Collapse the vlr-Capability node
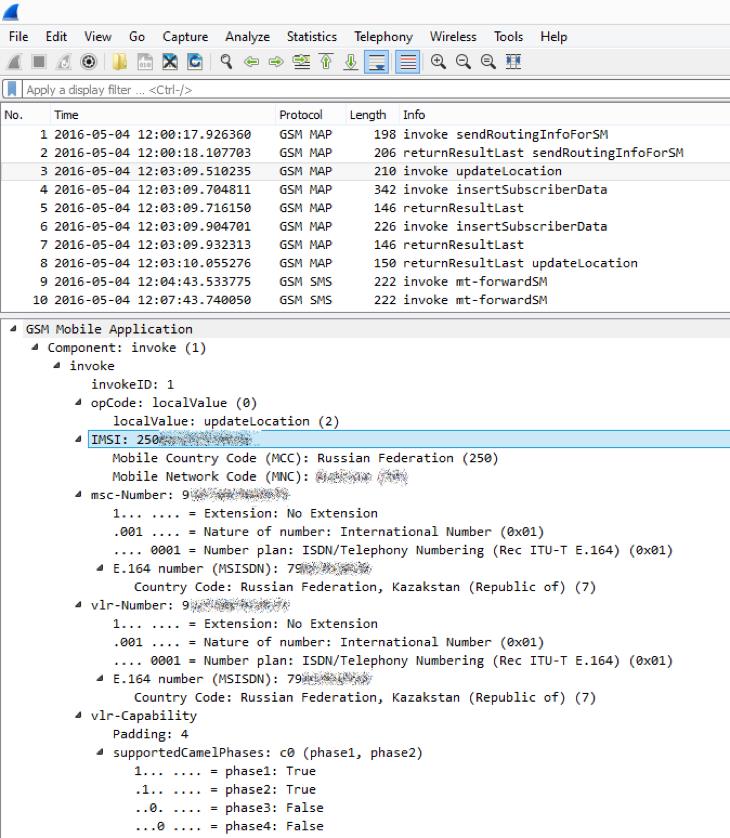The height and width of the screenshot is (838, 730). 79,716
